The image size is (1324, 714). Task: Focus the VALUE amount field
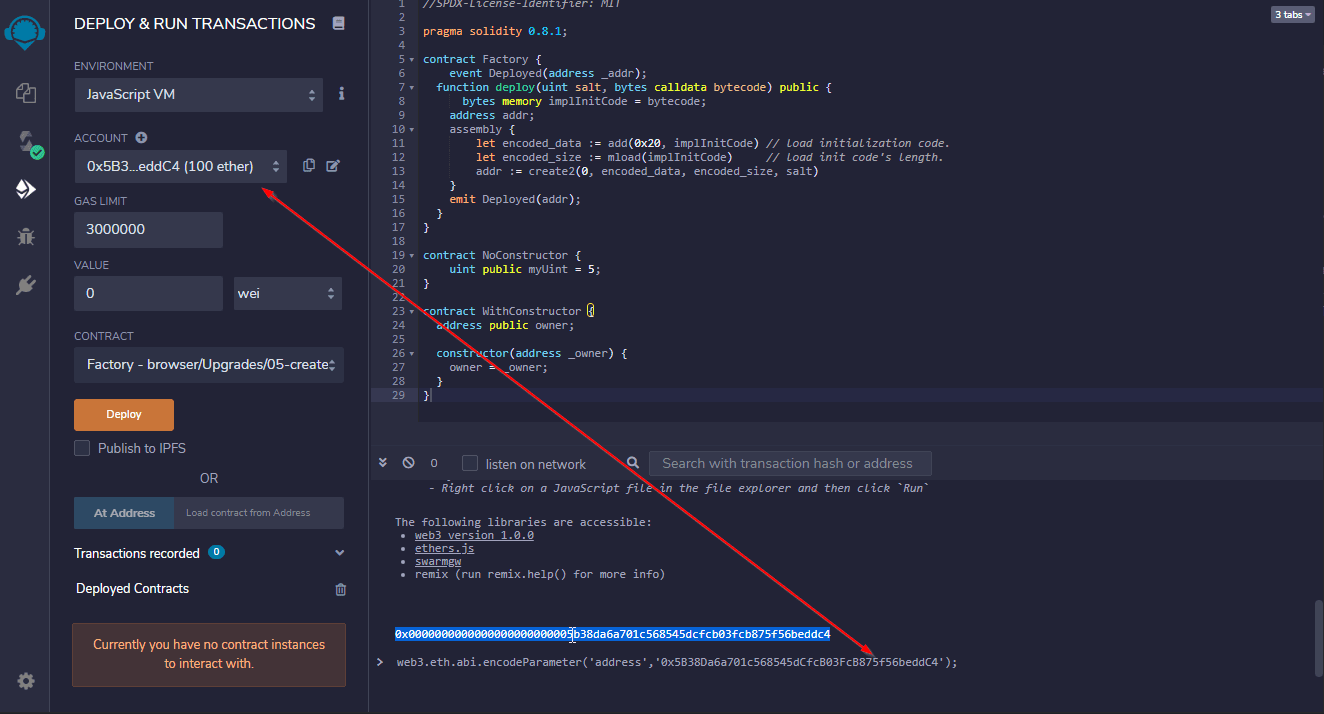tap(148, 294)
